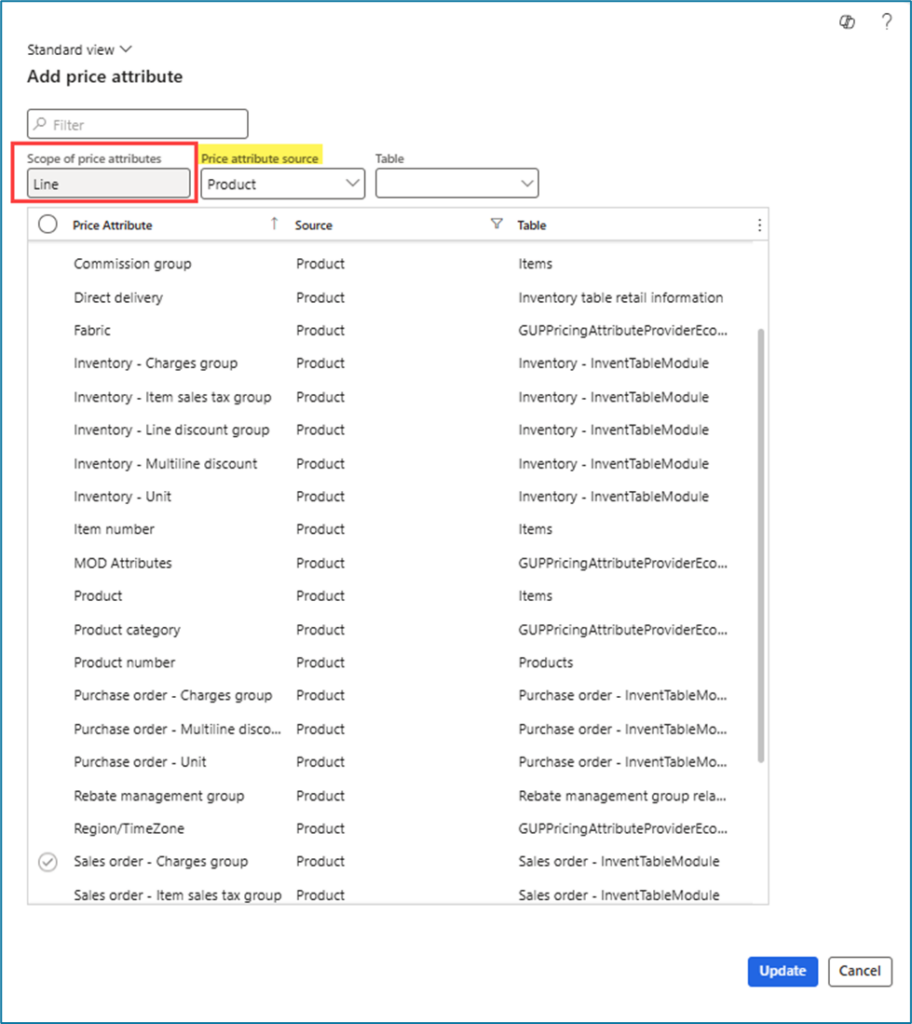The width and height of the screenshot is (912, 1024).
Task: Click the sort arrow on Price Attribute column
Action: 273,224
